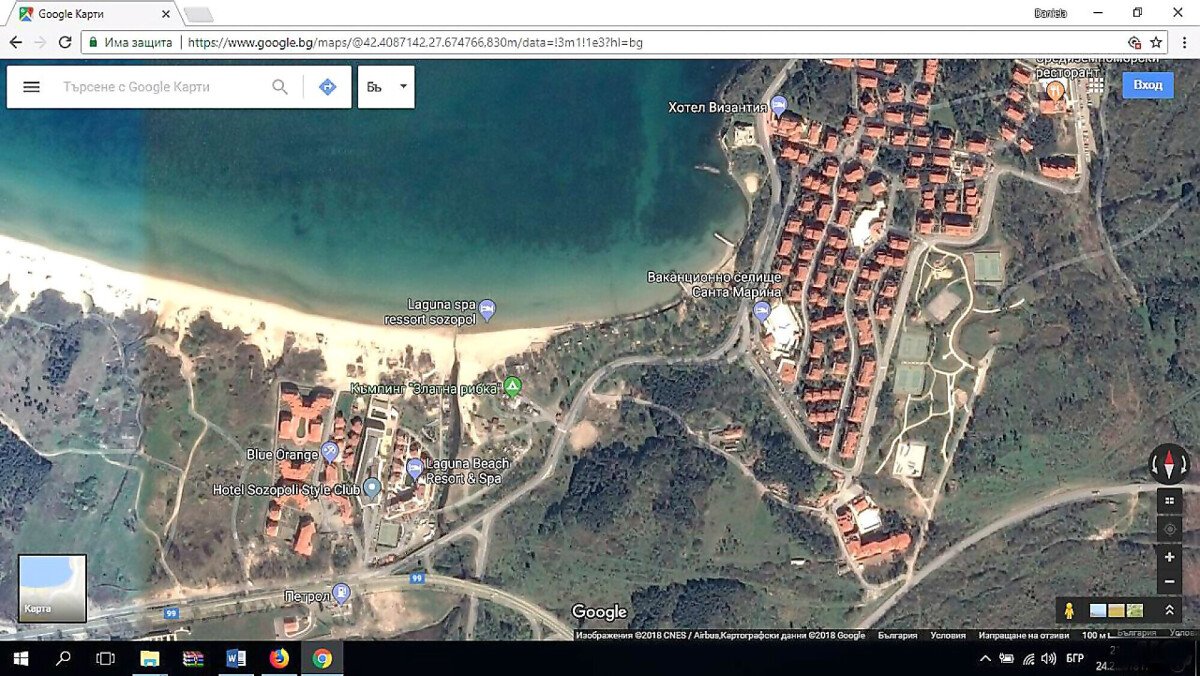Click the Търсене с Google Карти search field
Screen dimensions: 1200x676
tap(160, 87)
